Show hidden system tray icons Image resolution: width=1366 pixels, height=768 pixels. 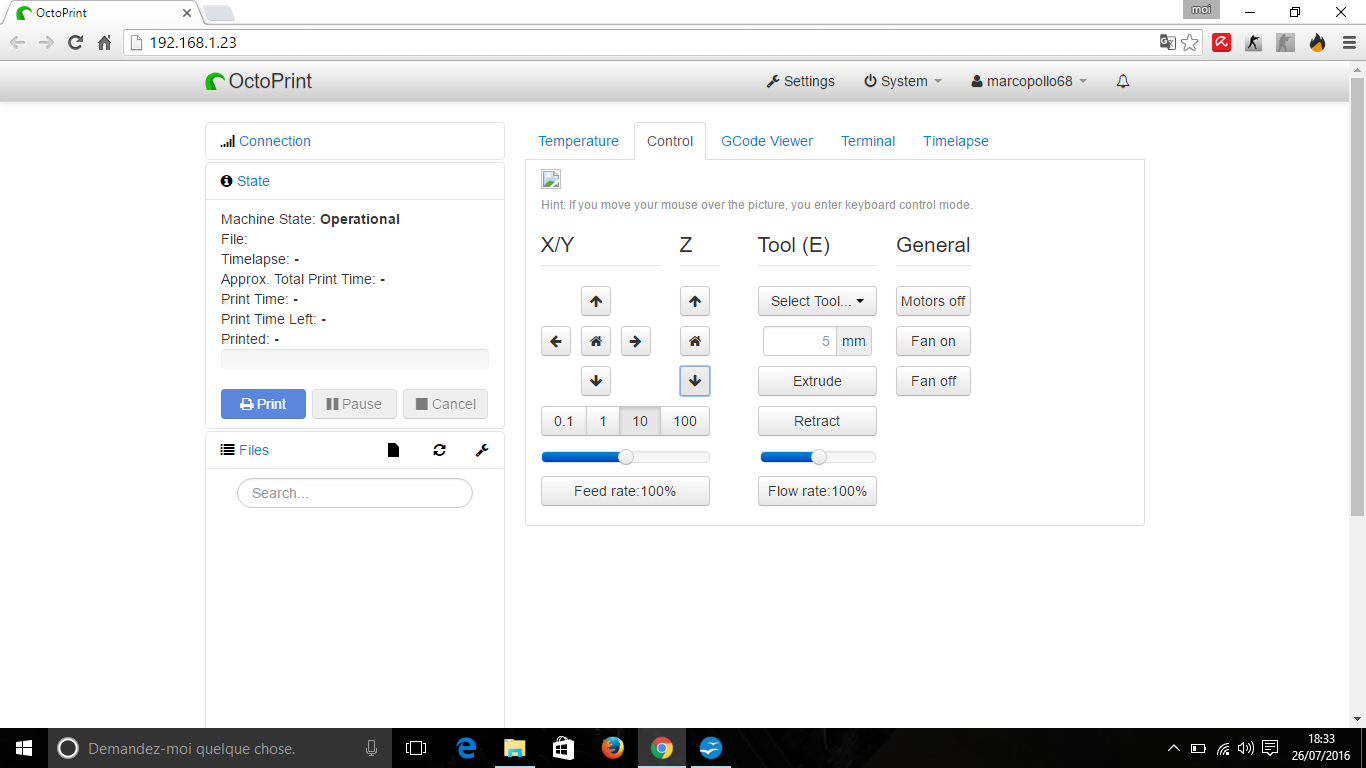pos(1174,748)
